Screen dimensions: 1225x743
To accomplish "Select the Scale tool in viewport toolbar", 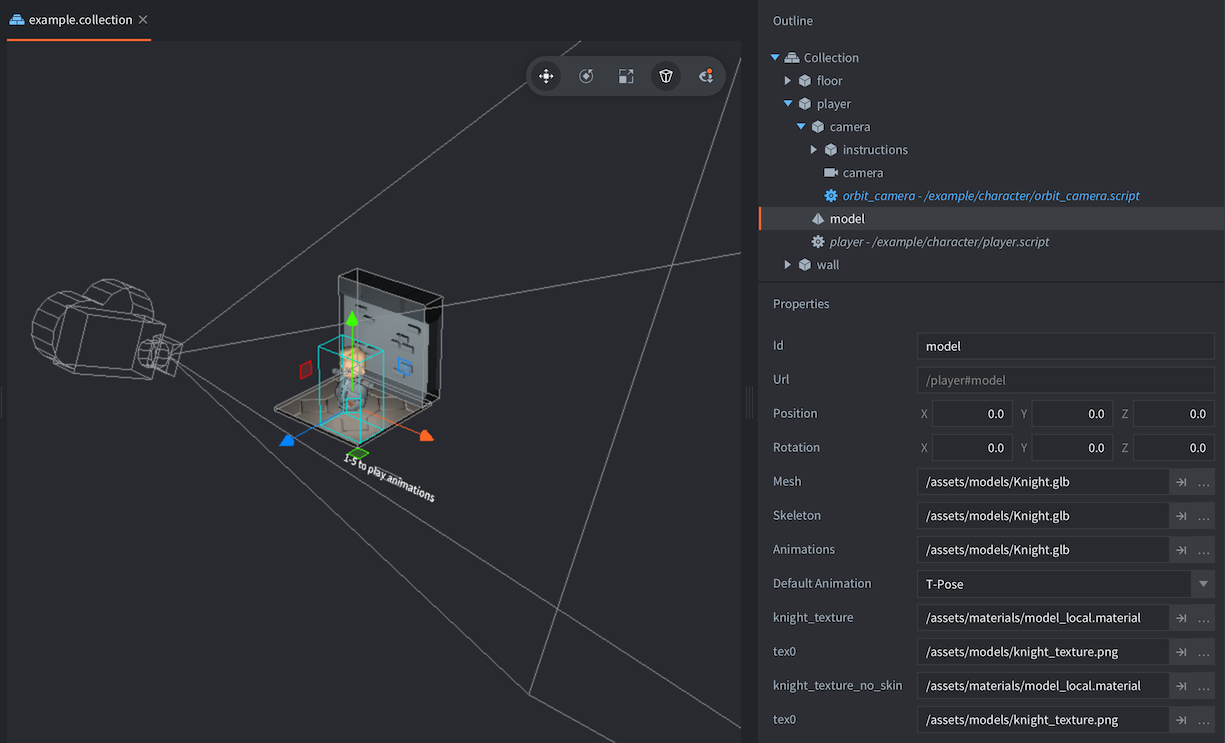I will point(626,76).
